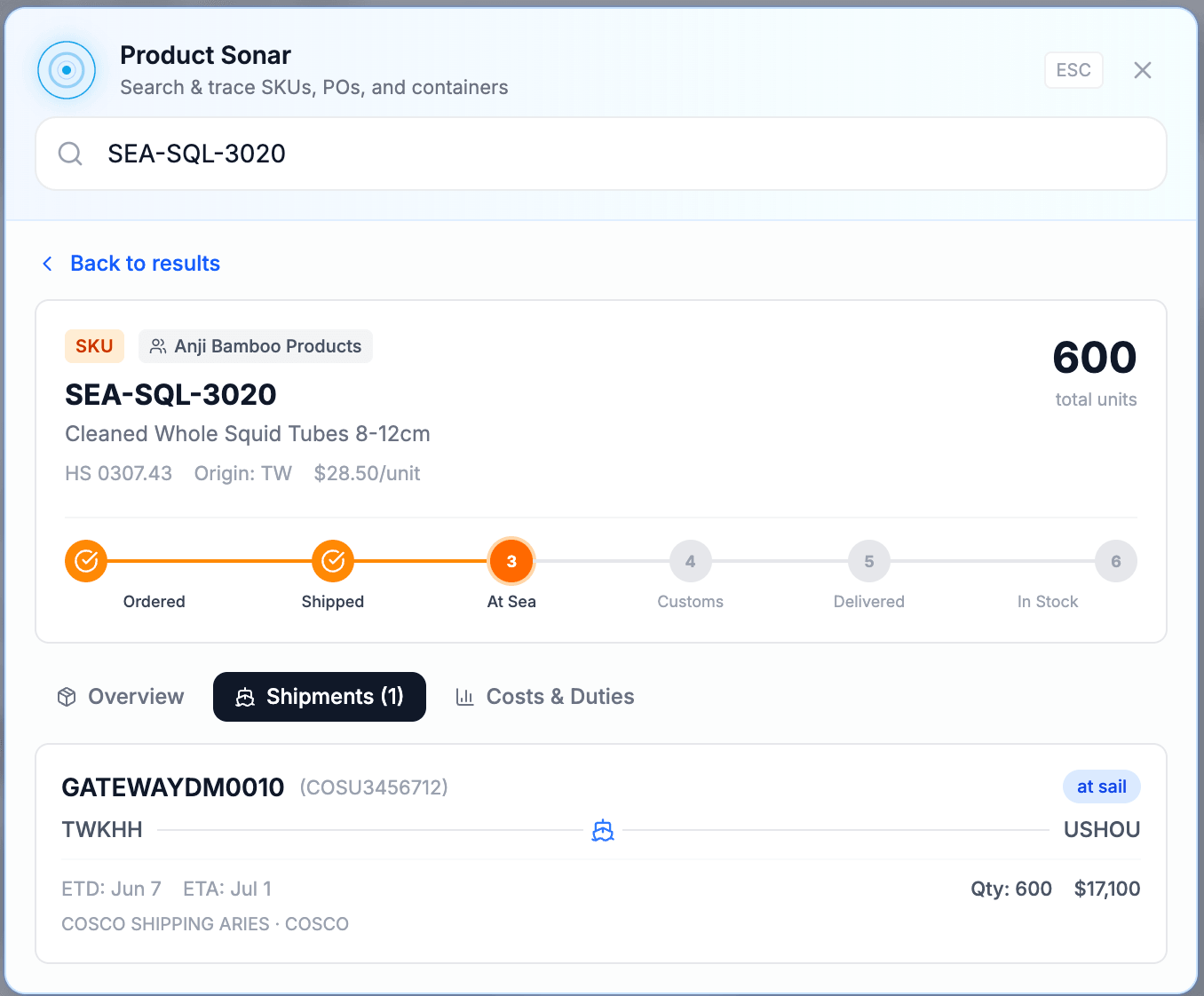Viewport: 1204px width, 996px height.
Task: Click the people icon in the supplier chip
Action: (x=158, y=346)
